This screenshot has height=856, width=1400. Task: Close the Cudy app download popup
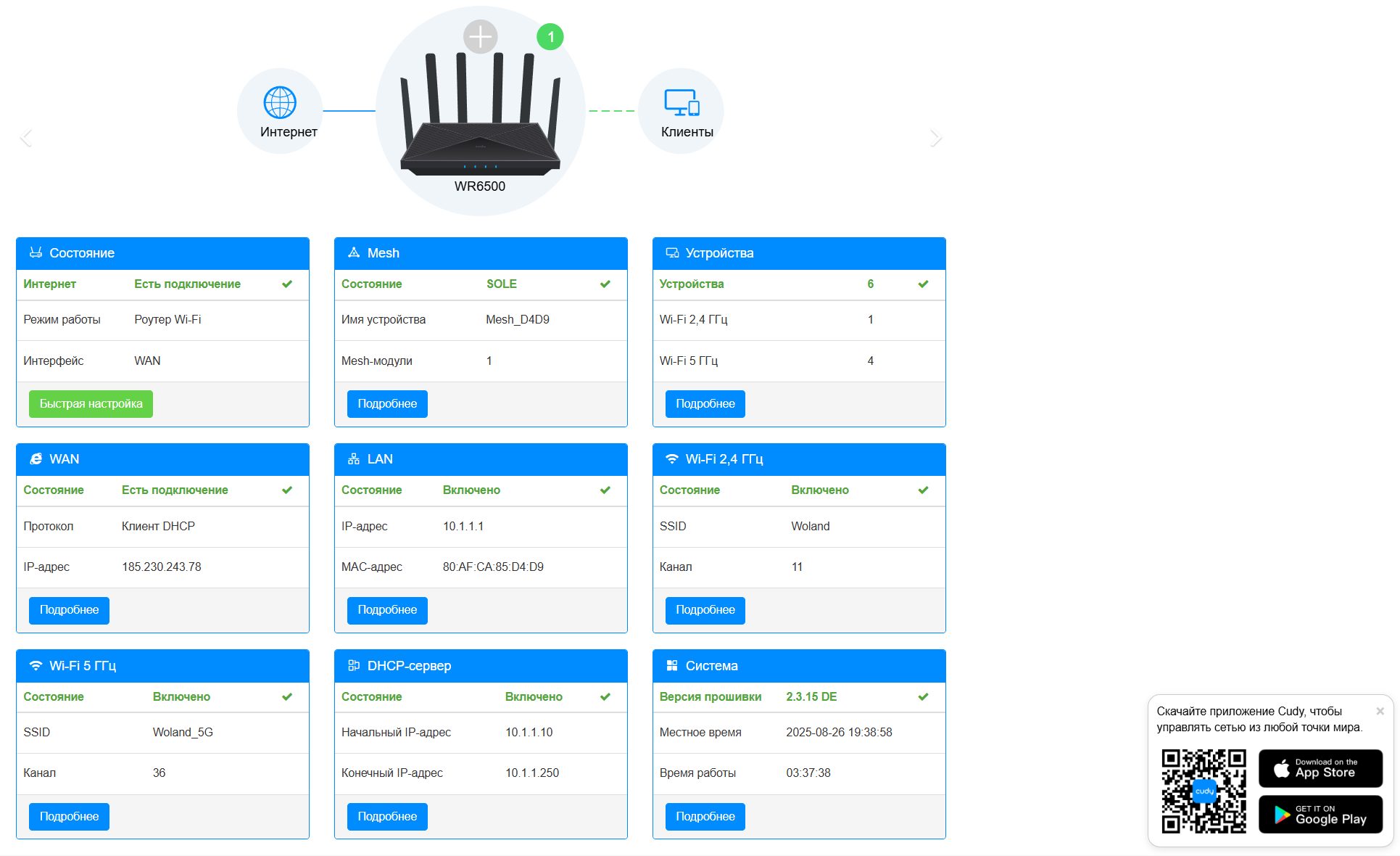tap(1380, 711)
